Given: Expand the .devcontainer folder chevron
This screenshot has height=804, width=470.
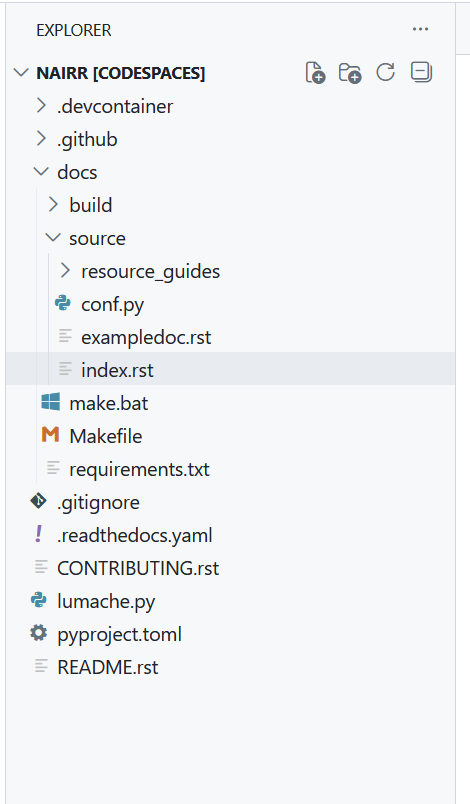Looking at the screenshot, I should coord(42,106).
